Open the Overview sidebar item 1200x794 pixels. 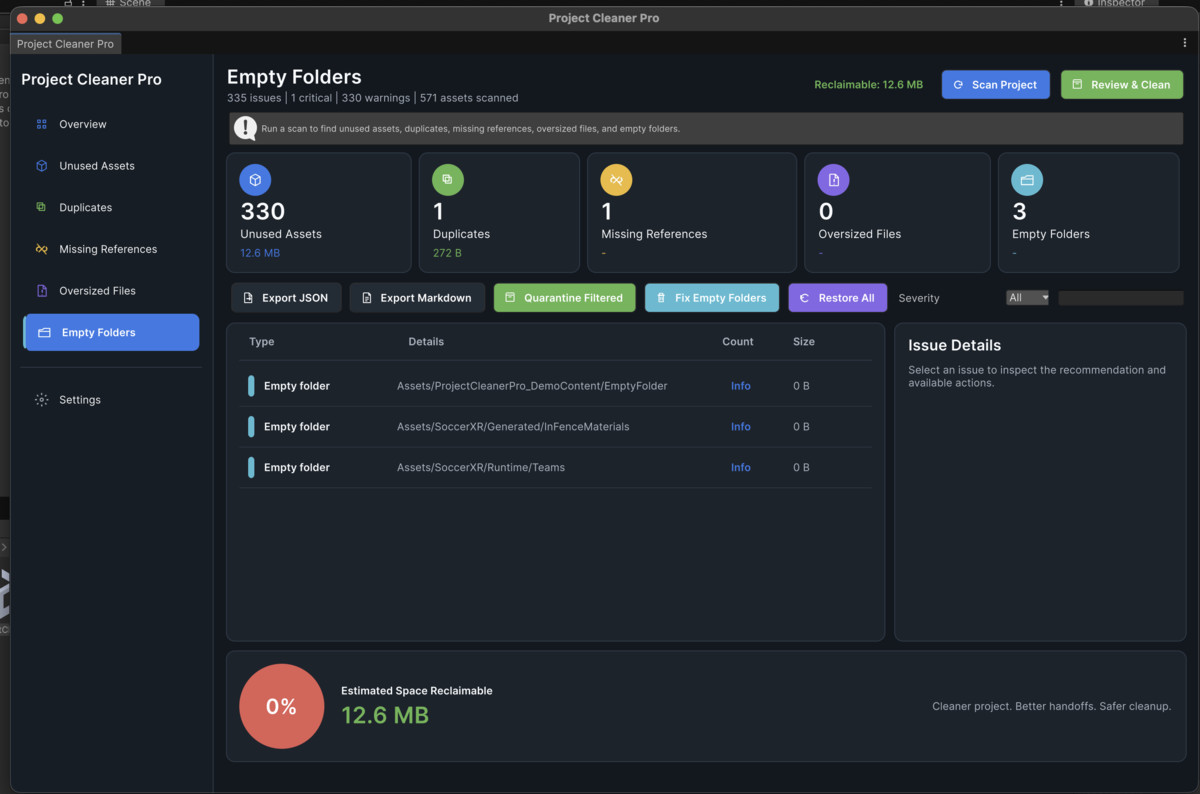(110, 124)
